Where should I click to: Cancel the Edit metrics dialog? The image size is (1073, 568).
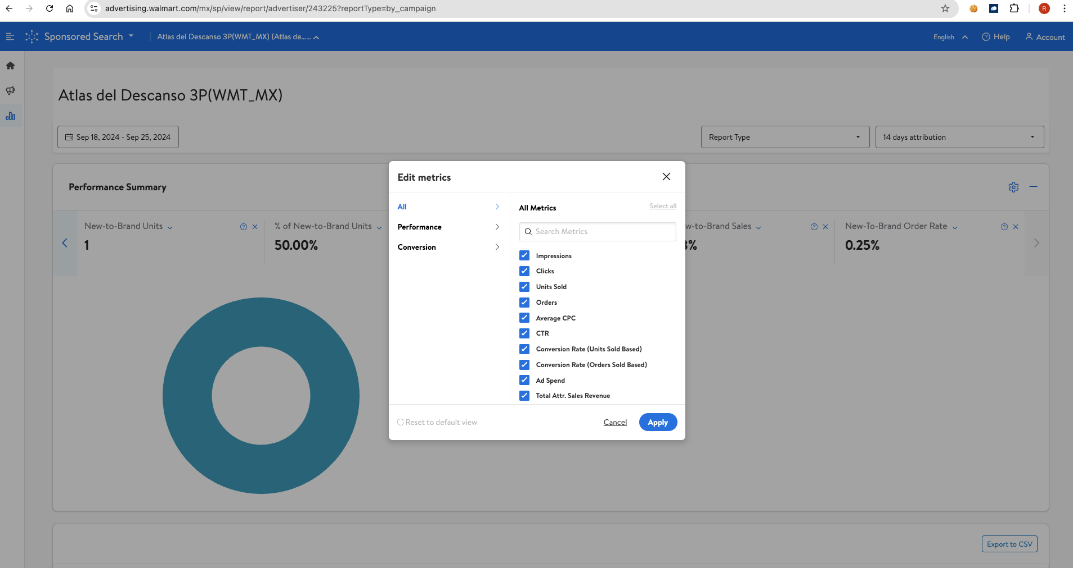coord(615,422)
